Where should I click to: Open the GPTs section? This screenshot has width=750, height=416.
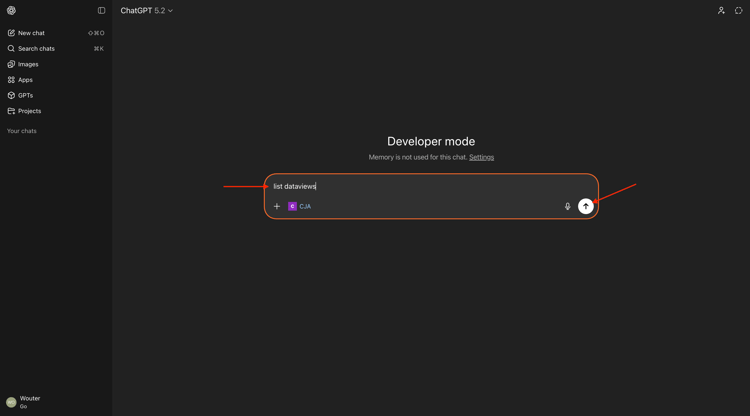tap(56, 95)
